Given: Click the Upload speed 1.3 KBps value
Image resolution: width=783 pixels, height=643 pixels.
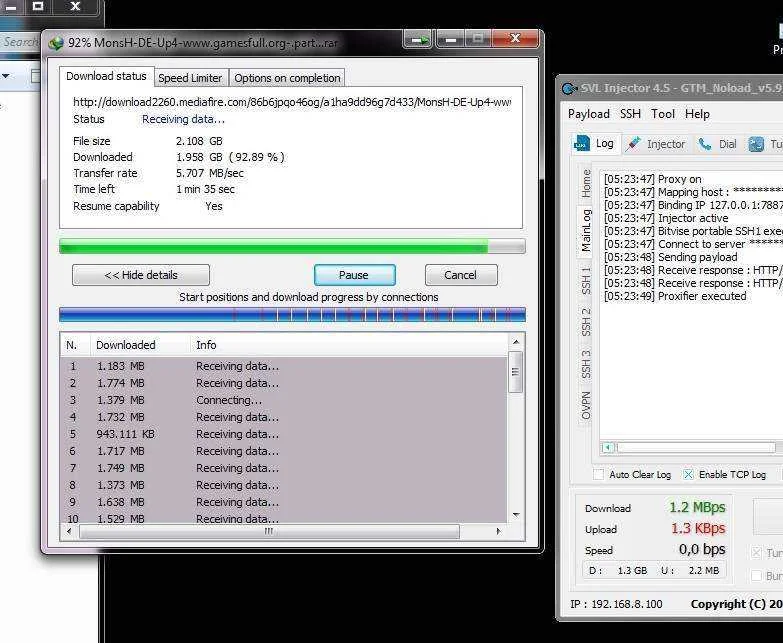Looking at the screenshot, I should coord(698,529).
